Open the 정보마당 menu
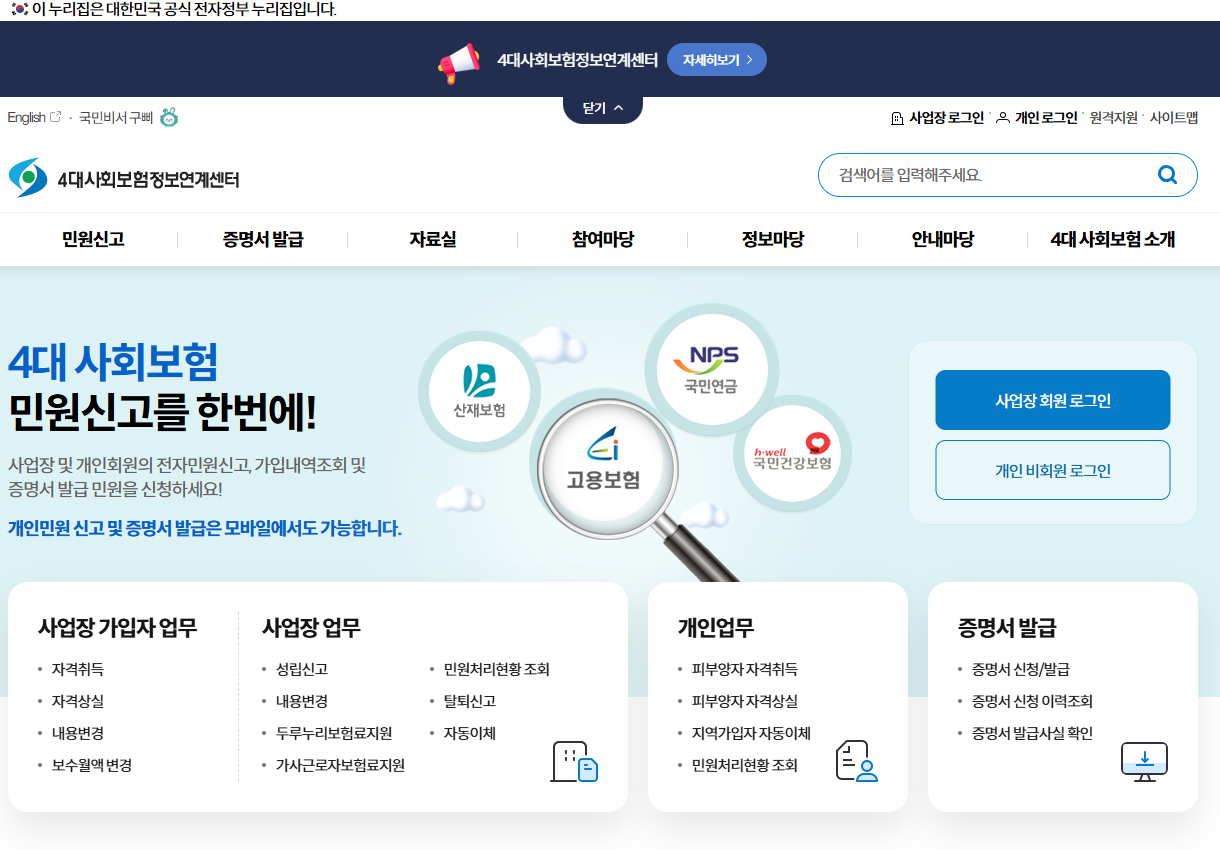 [x=772, y=239]
